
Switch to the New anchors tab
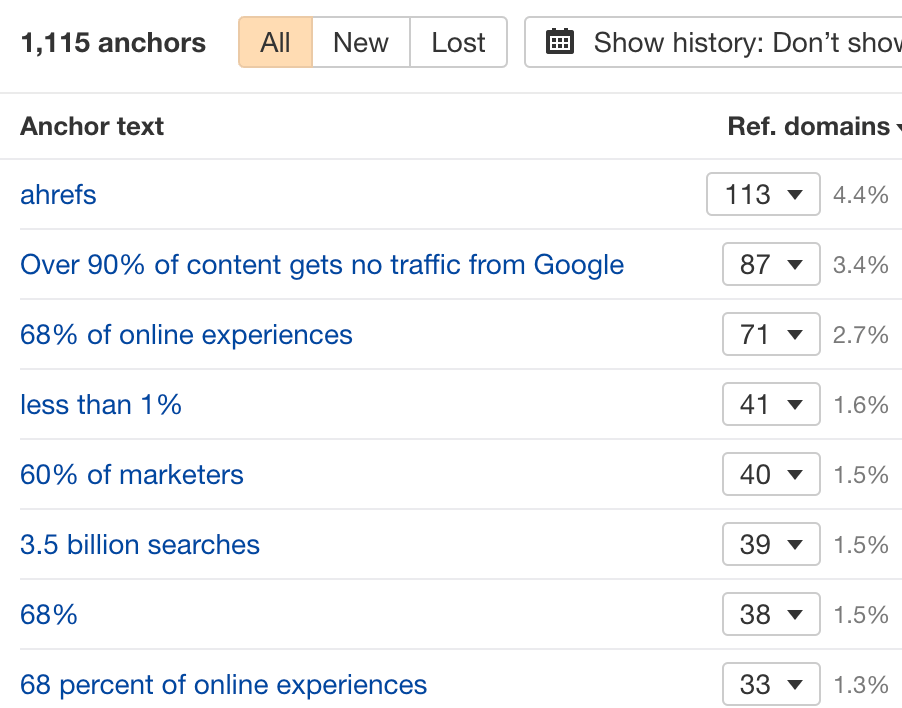360,42
